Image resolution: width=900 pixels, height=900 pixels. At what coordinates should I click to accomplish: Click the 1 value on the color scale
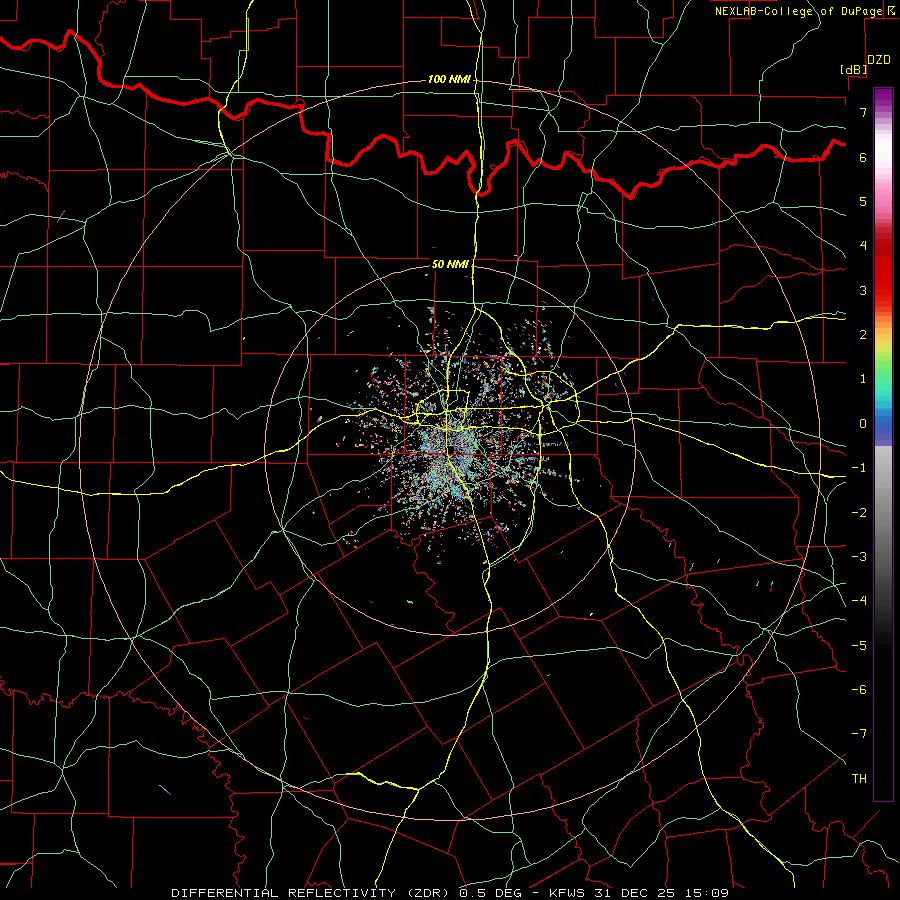point(863,379)
